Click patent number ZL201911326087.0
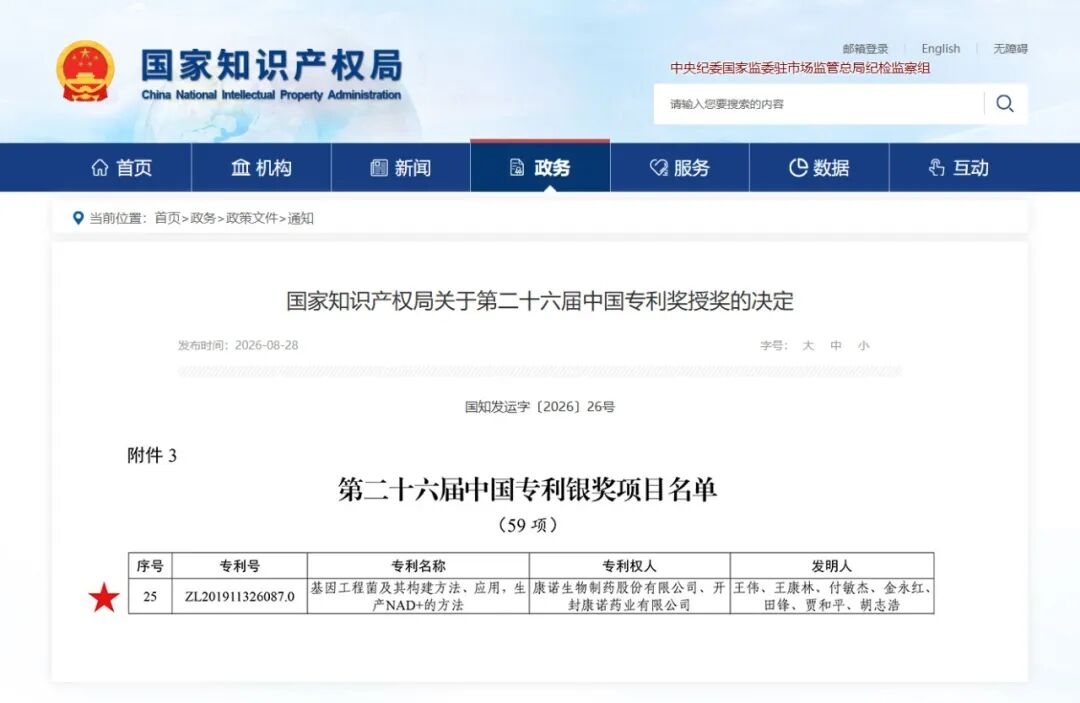This screenshot has height=703, width=1080. [x=240, y=596]
